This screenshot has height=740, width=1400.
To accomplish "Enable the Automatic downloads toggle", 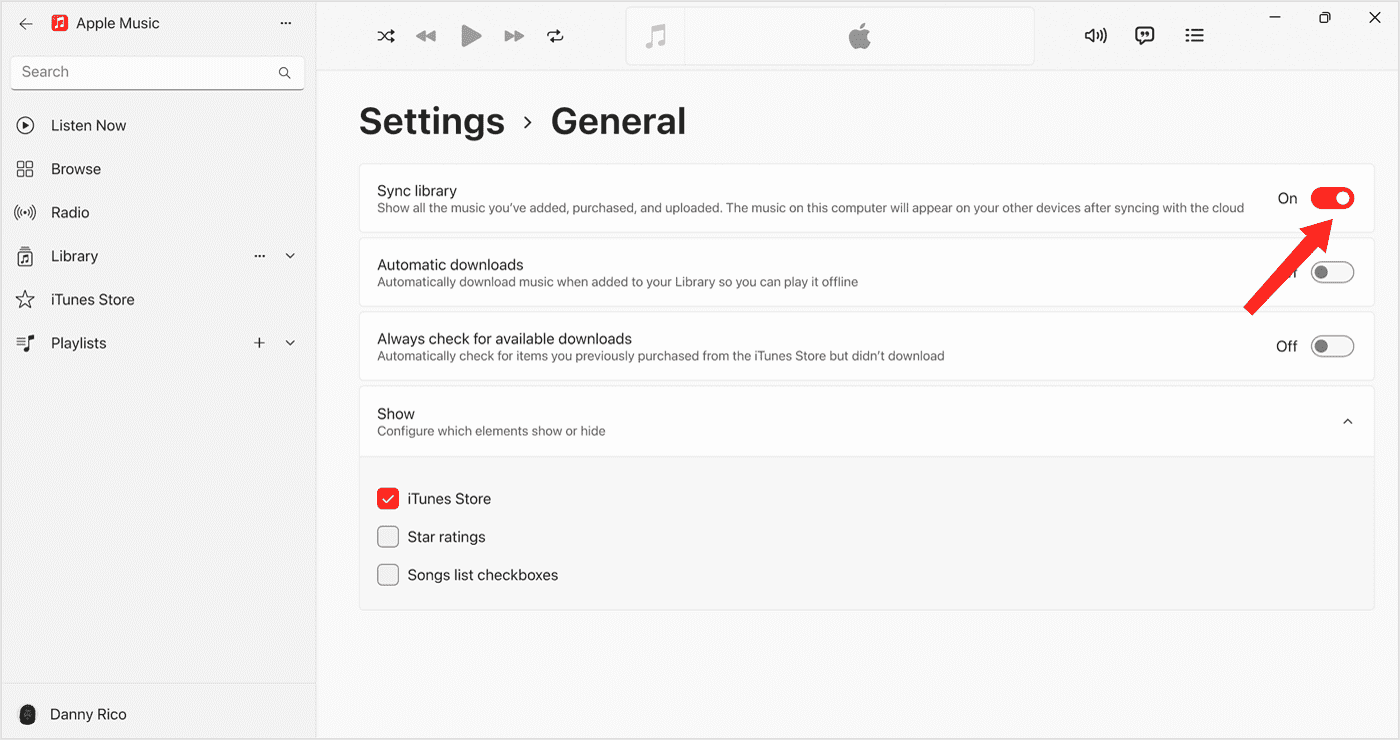I will 1332,272.
